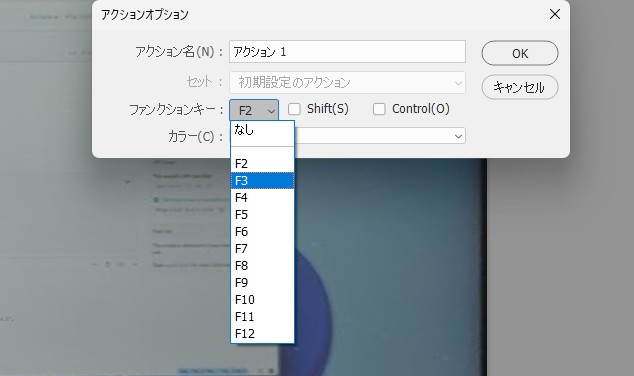
Task: Click the アクション名 input field
Action: coord(347,51)
